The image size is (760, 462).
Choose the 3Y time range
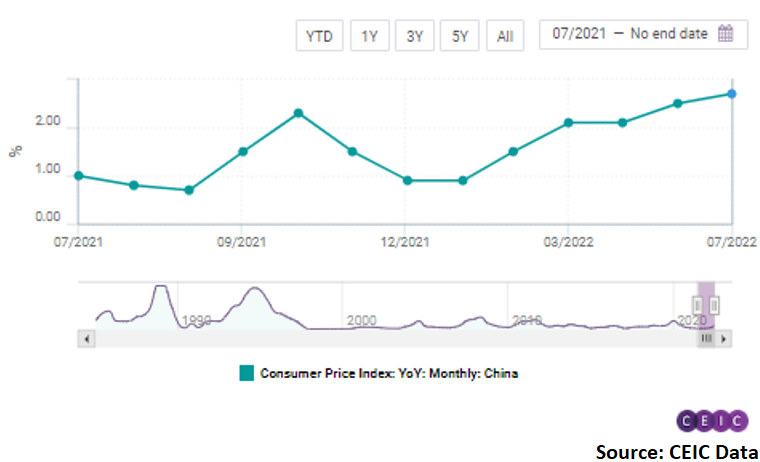point(414,35)
